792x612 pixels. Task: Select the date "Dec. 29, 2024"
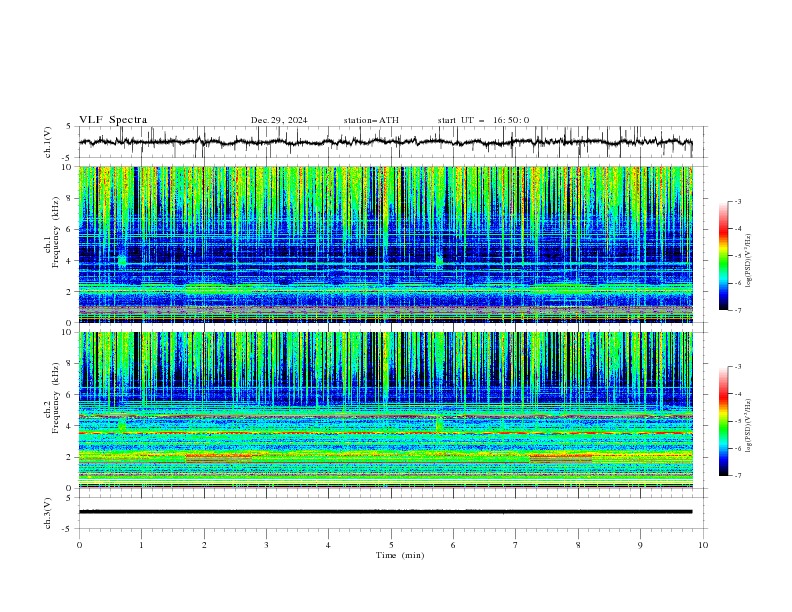click(279, 120)
